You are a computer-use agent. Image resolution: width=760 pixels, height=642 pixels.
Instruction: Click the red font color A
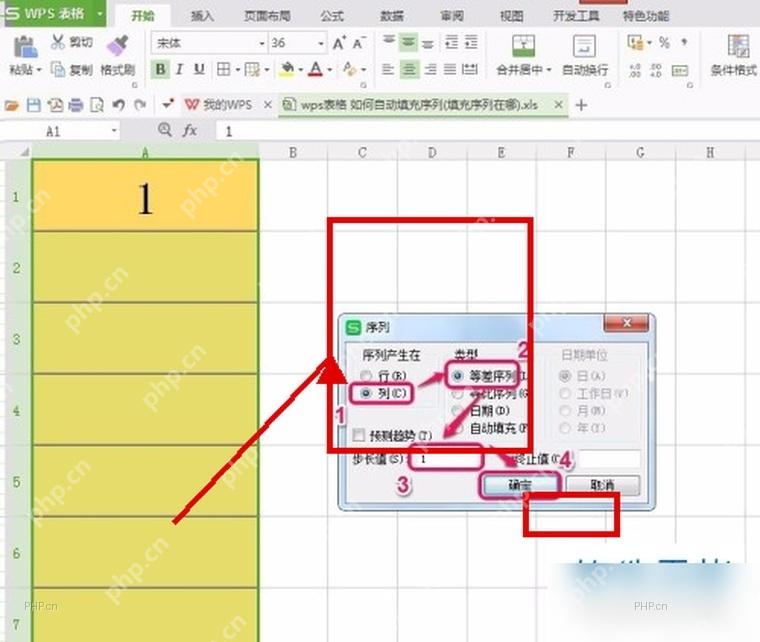(316, 69)
